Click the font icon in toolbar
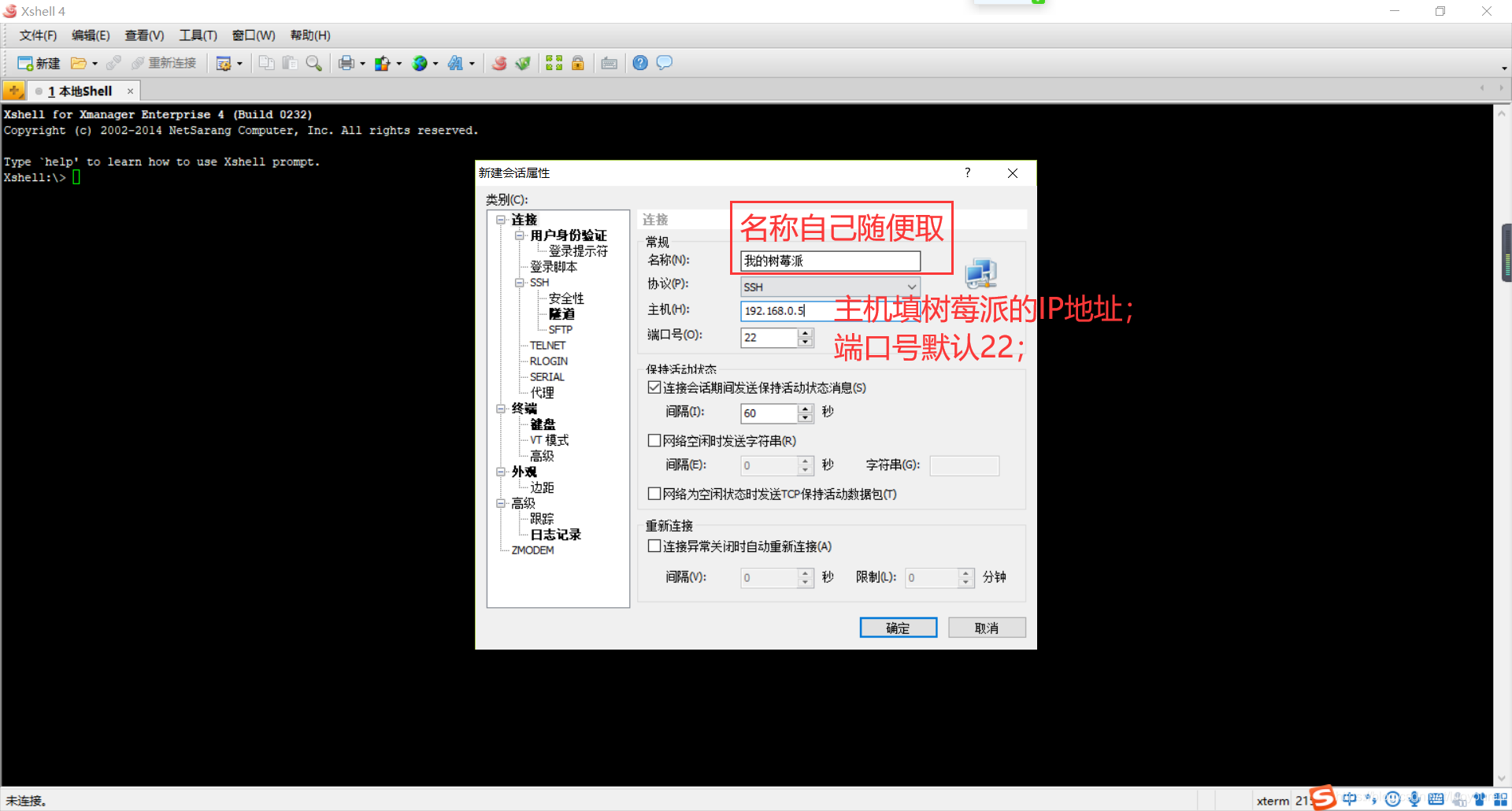1512x811 pixels. [456, 63]
